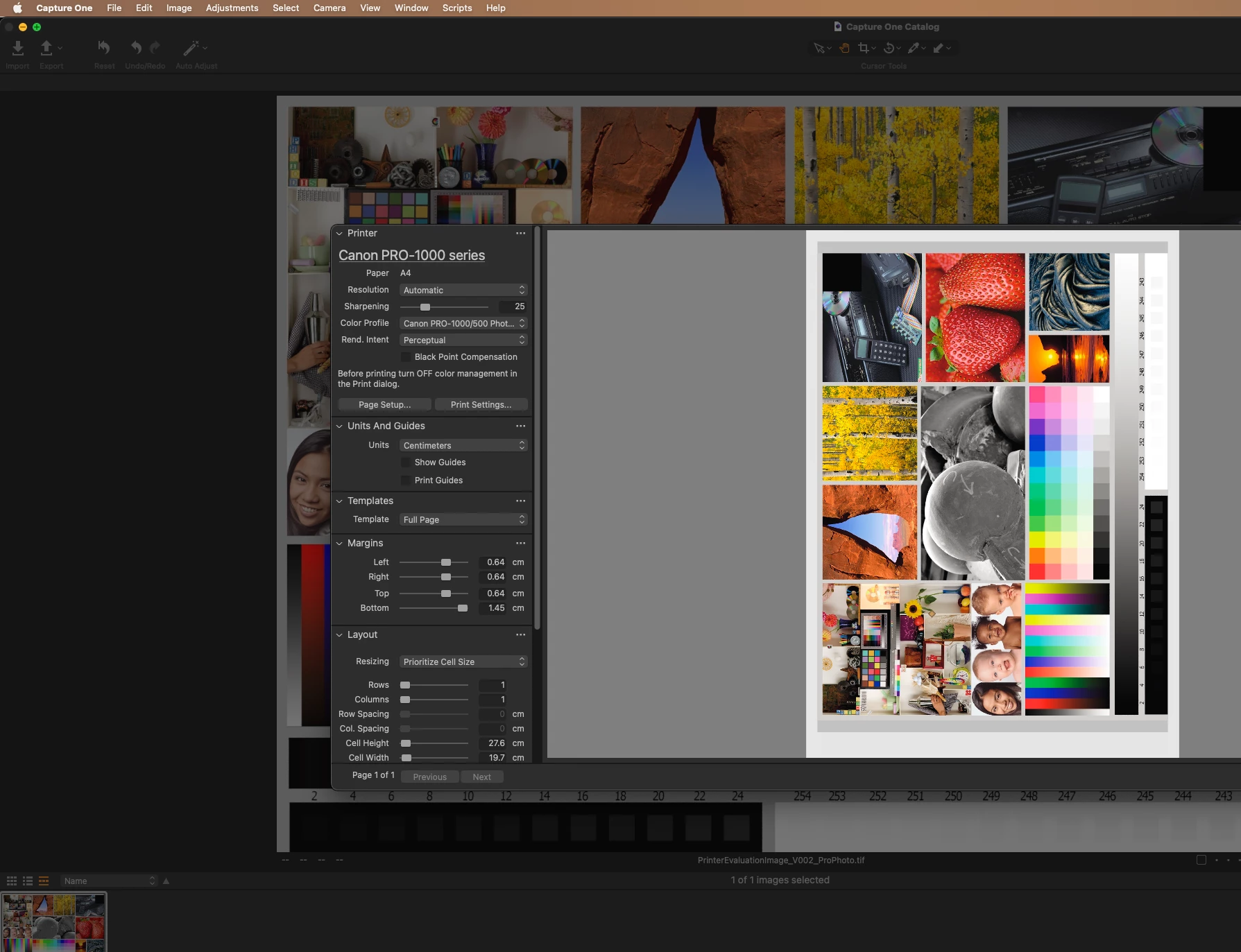Open the Image menu
Image resolution: width=1241 pixels, height=952 pixels.
click(179, 8)
